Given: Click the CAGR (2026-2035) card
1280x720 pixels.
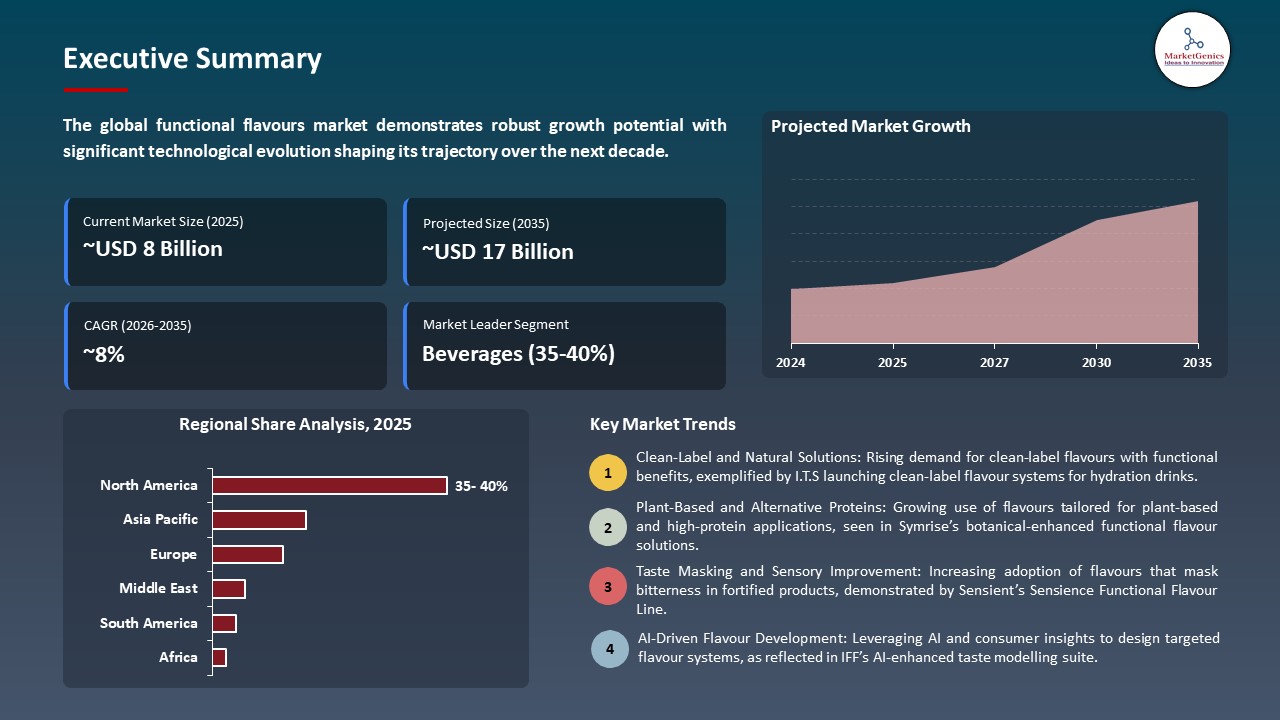Looking at the screenshot, I should pos(226,346).
